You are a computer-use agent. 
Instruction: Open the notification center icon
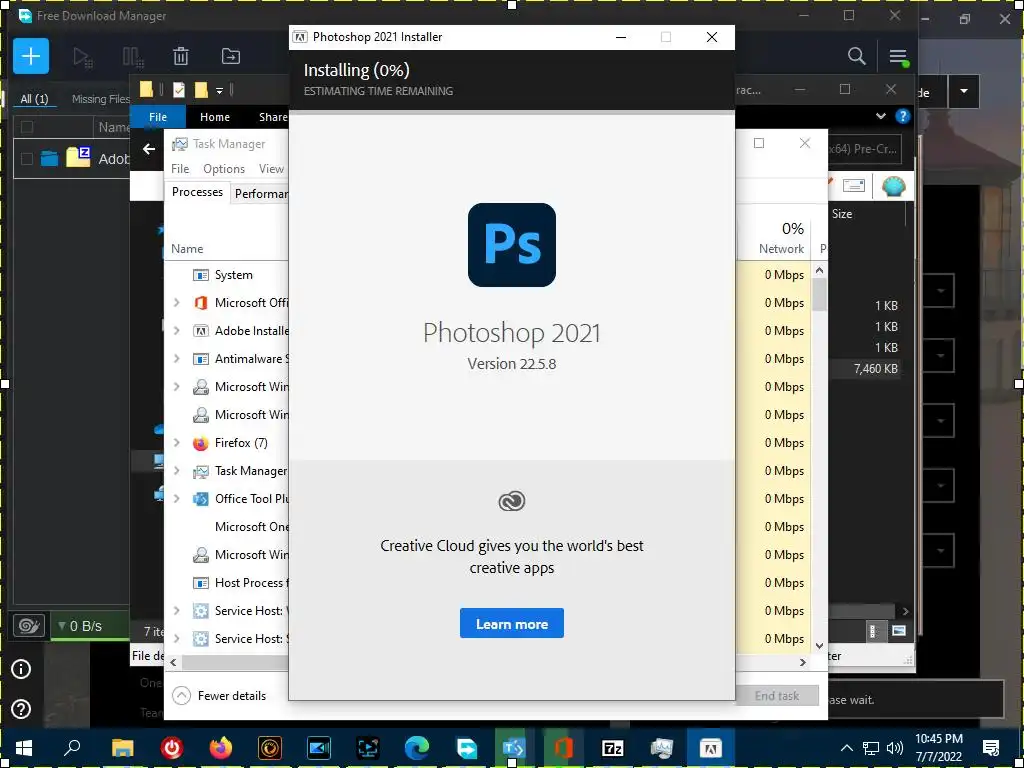[x=991, y=748]
